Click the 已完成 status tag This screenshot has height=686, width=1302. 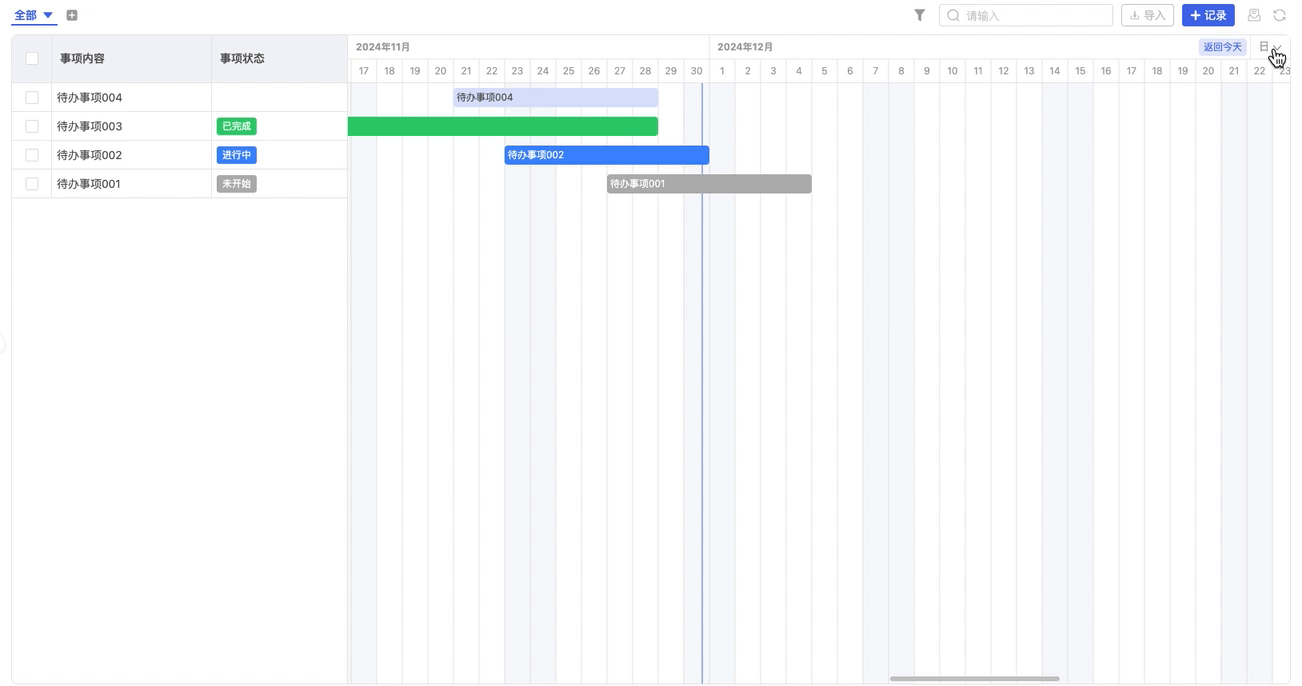(236, 126)
